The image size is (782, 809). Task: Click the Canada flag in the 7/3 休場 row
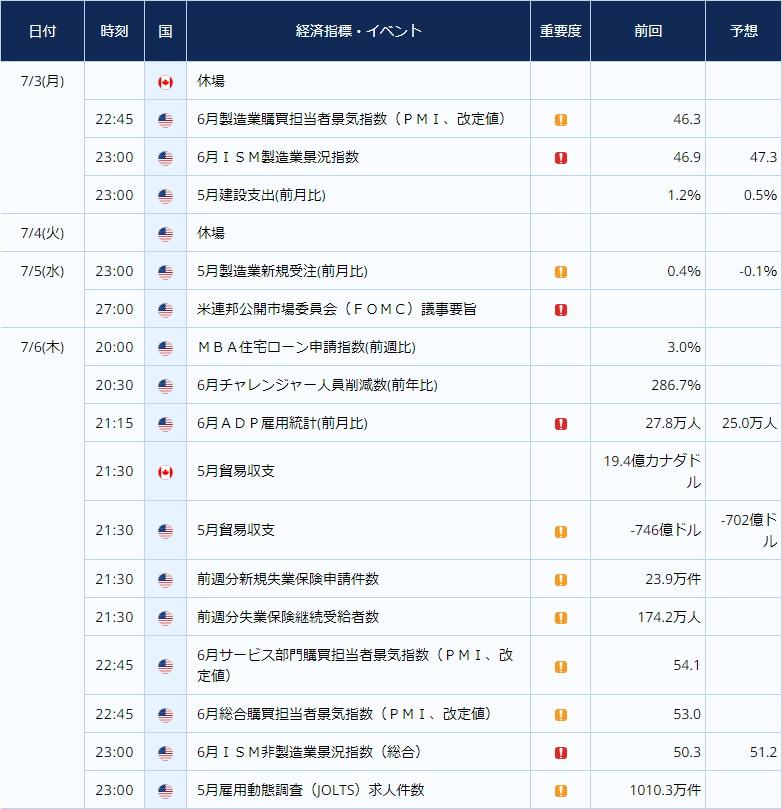[x=165, y=82]
